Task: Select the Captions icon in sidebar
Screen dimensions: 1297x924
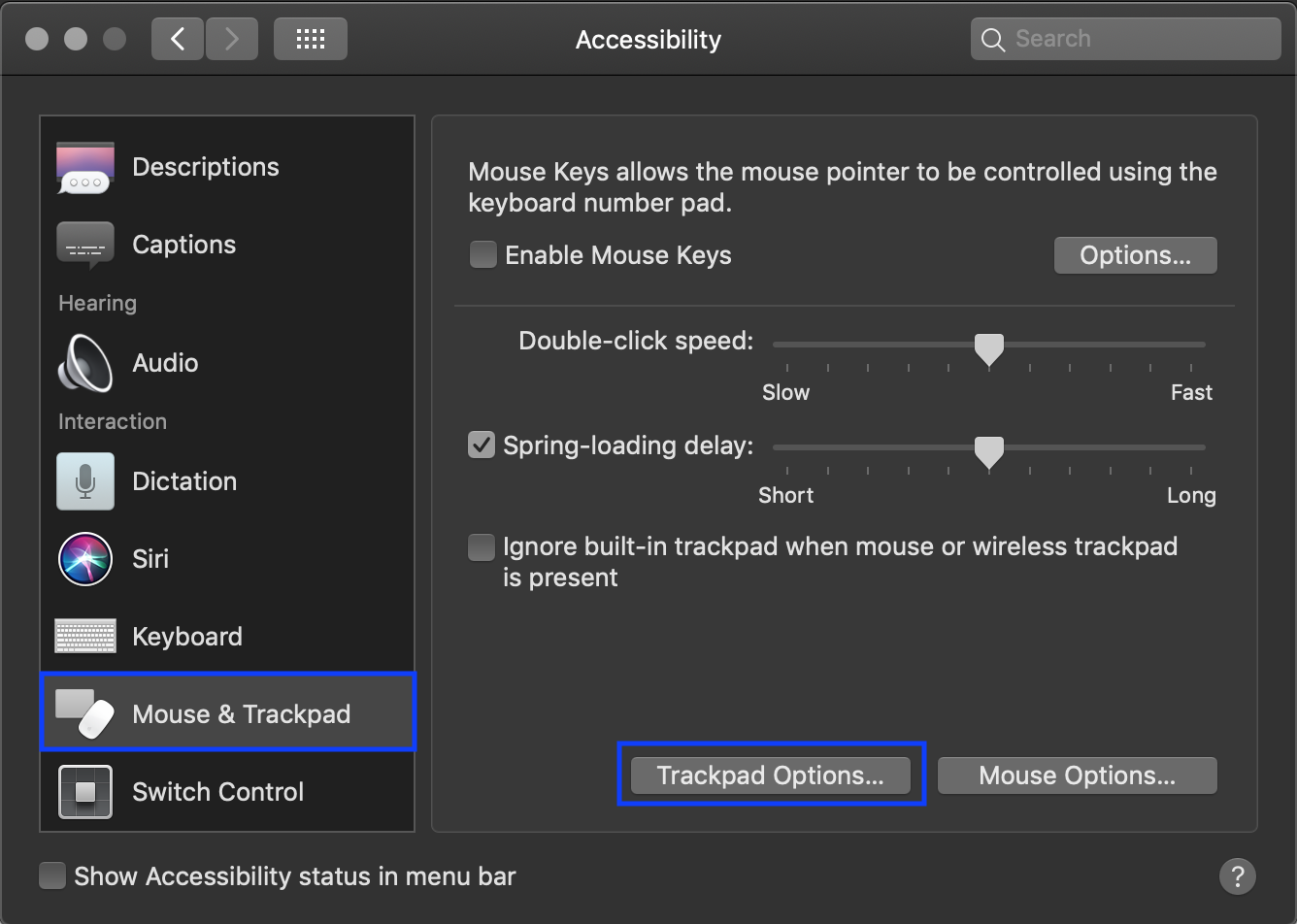Action: (85, 245)
